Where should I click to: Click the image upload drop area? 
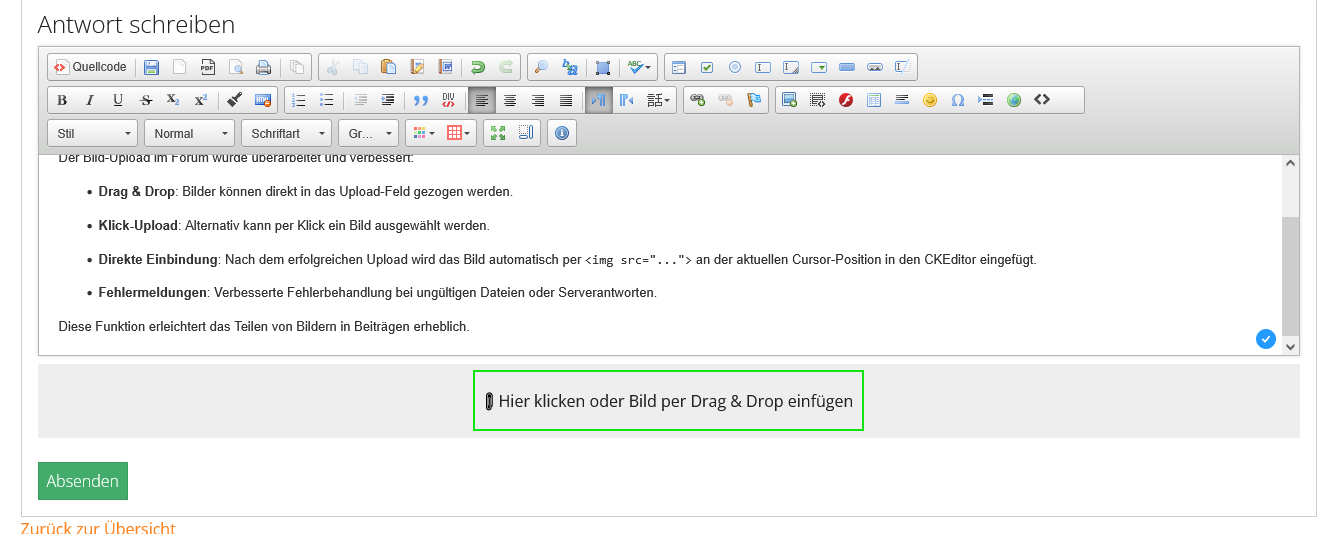(x=668, y=401)
